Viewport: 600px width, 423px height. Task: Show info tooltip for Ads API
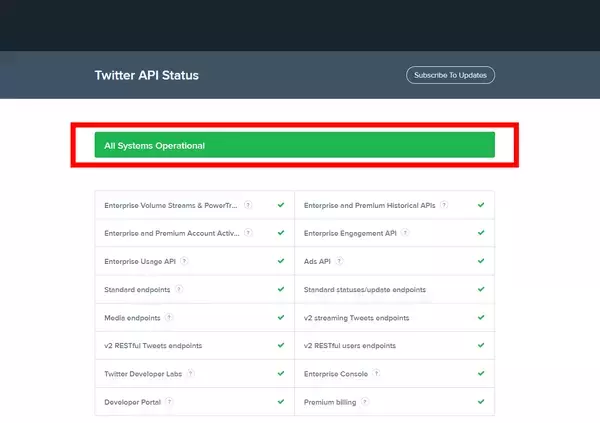(x=337, y=261)
